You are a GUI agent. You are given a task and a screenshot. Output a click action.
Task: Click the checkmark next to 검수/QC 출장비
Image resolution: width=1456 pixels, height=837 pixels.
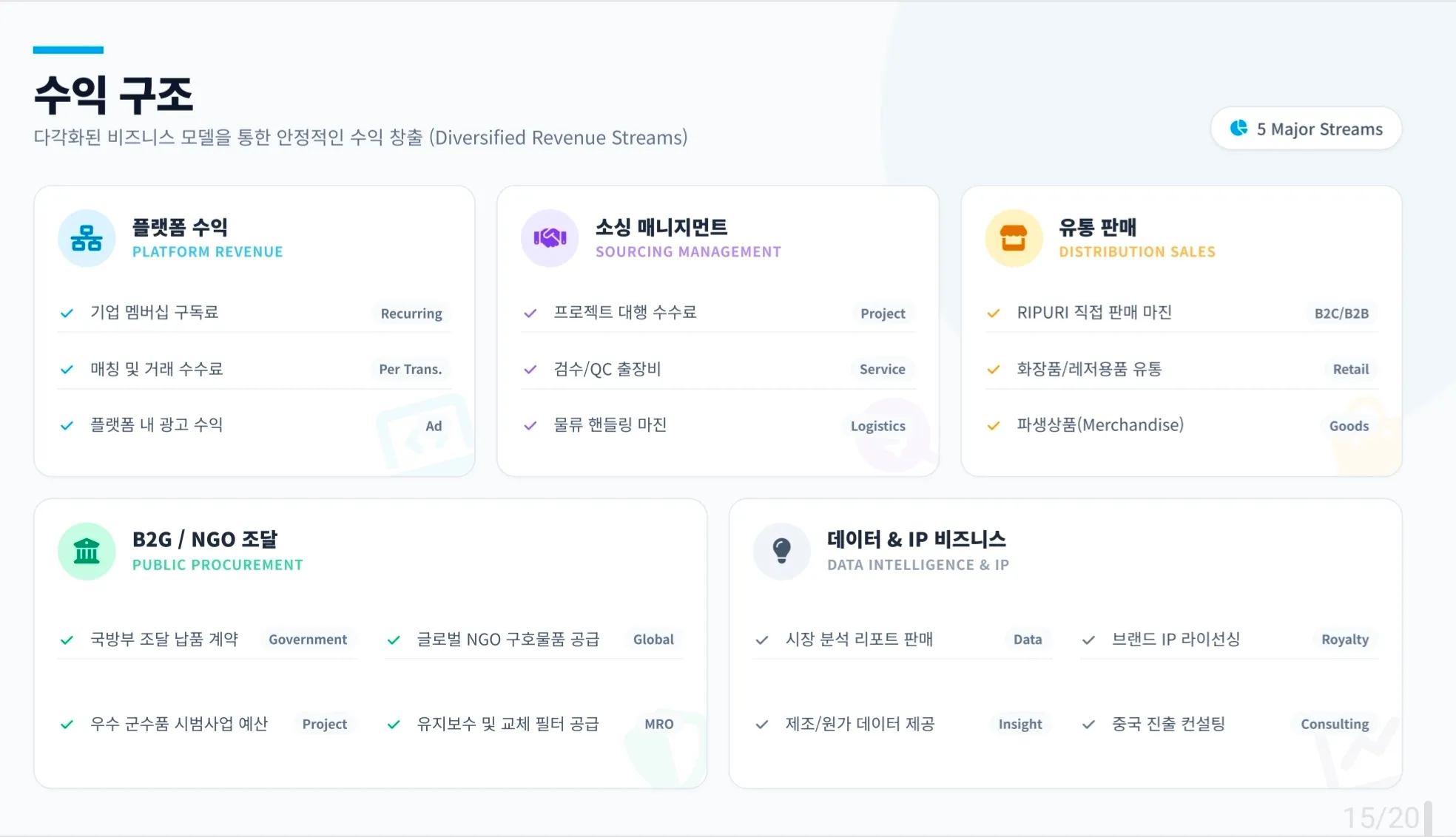click(x=530, y=370)
